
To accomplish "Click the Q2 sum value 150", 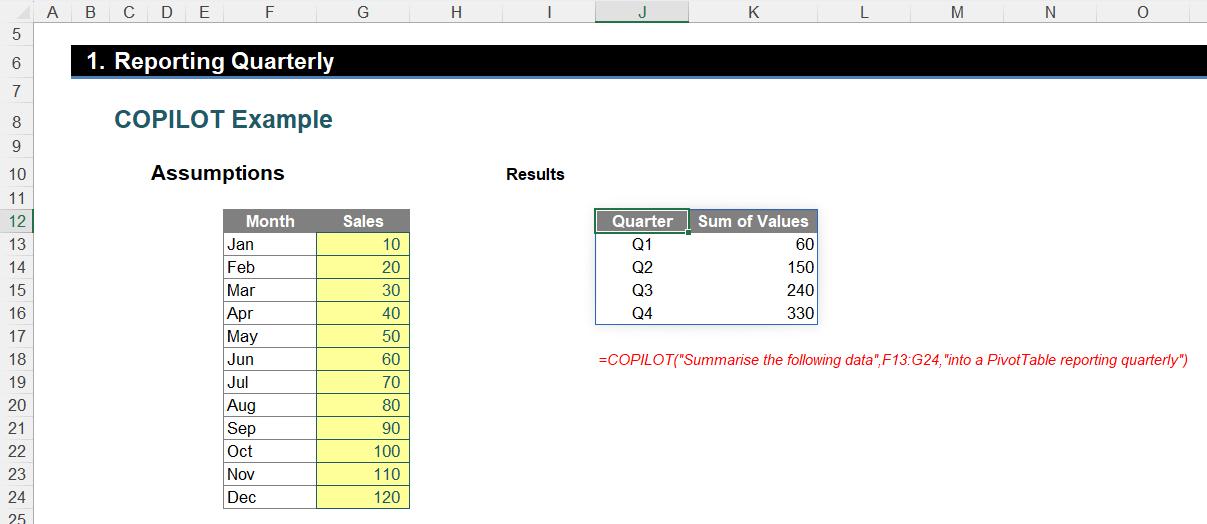I will [753, 267].
